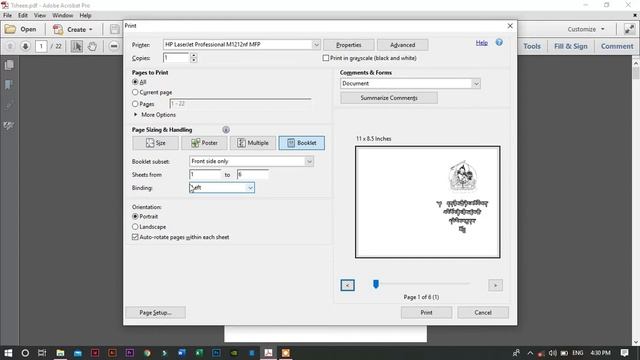Switch to Acrobat taskbar icon
This screenshot has height=360, width=640.
[x=268, y=353]
